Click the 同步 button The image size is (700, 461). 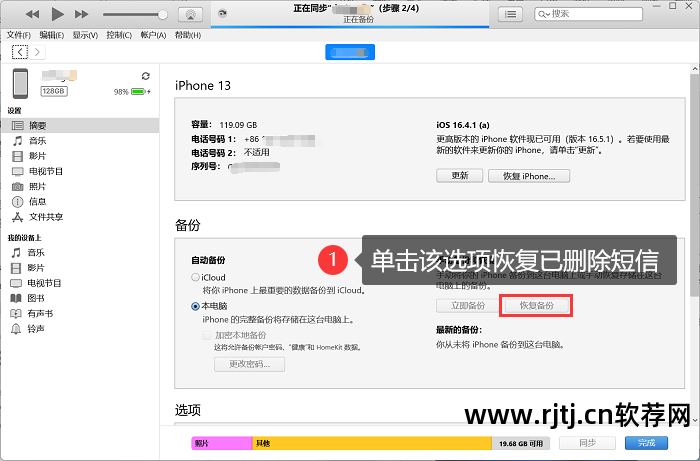pos(588,443)
